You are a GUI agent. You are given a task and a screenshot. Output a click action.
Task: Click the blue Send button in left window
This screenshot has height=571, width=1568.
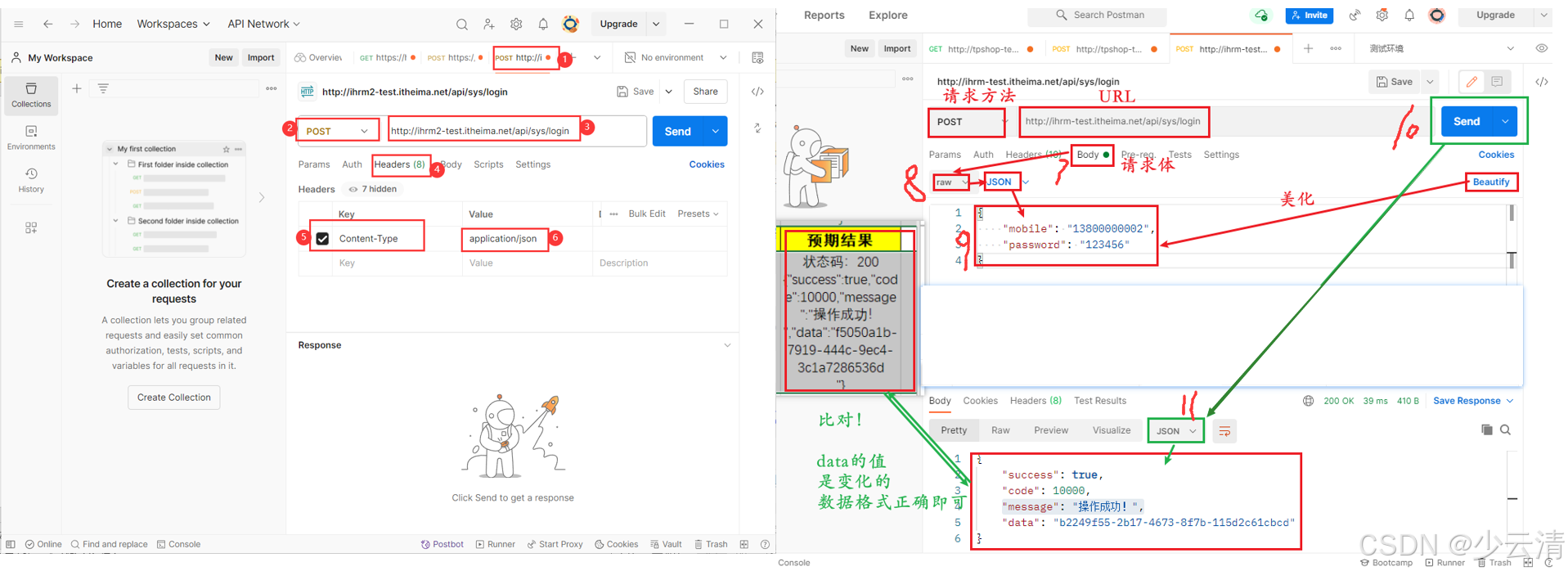point(678,131)
